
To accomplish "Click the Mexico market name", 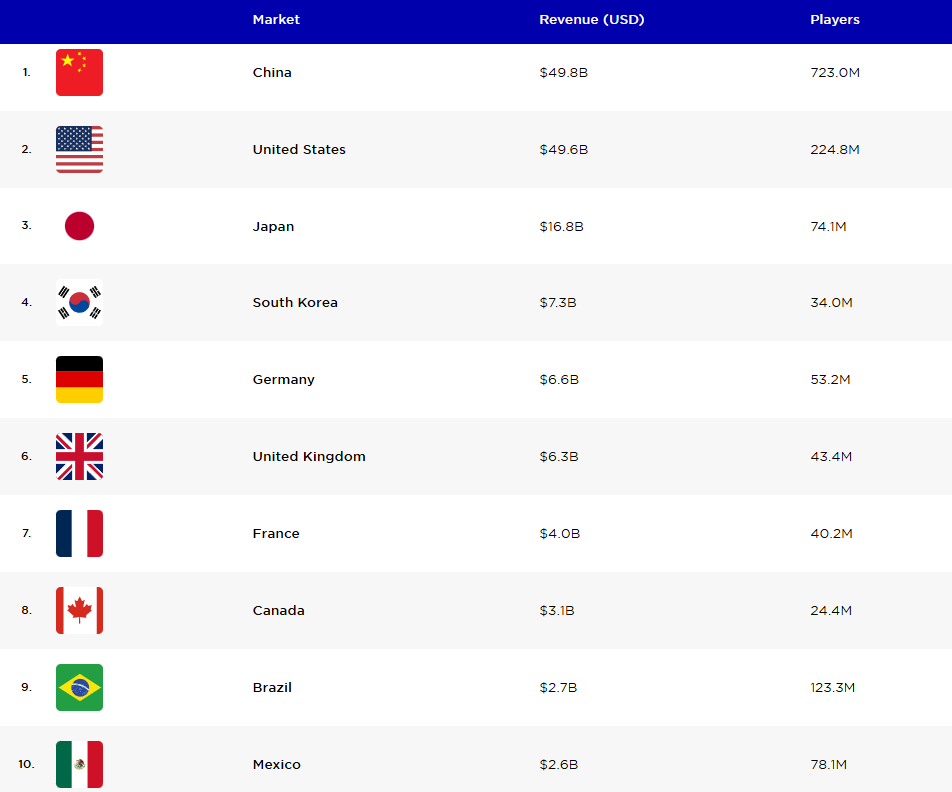I will [x=277, y=765].
